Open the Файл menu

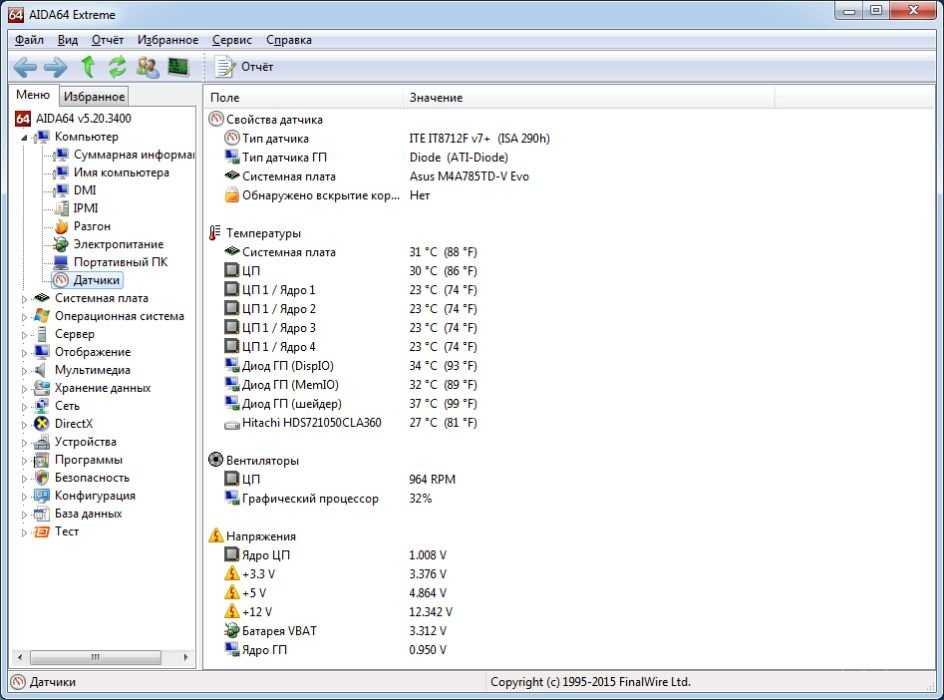click(29, 40)
